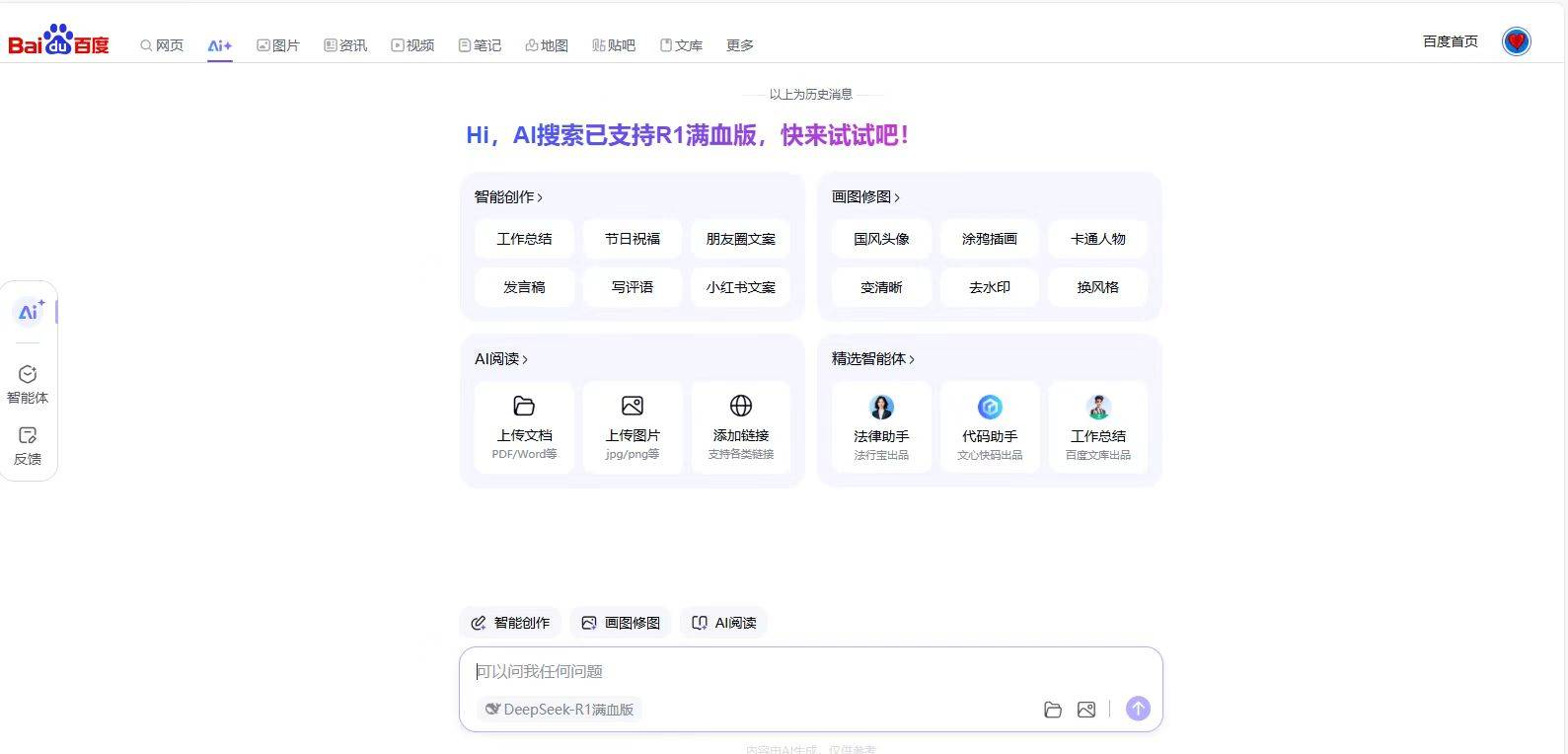
Task: Expand the AI阅读 section heading
Action: tap(501, 358)
